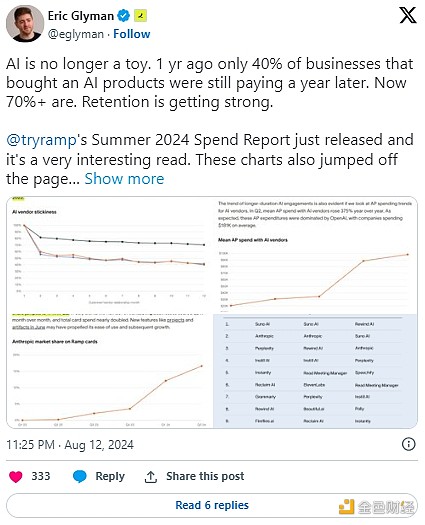
Task: Click Read 6 replies button
Action: pos(212,505)
